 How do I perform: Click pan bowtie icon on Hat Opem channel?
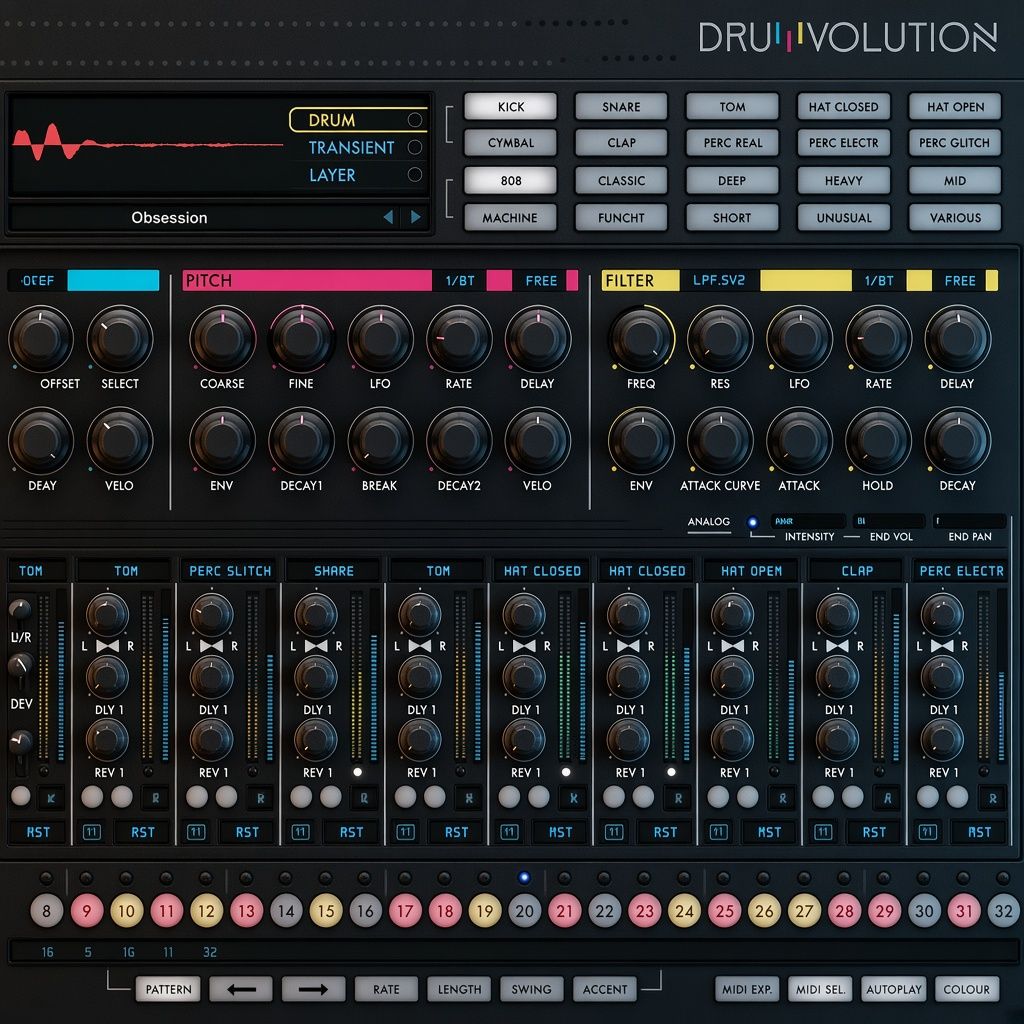pyautogui.click(x=733, y=646)
